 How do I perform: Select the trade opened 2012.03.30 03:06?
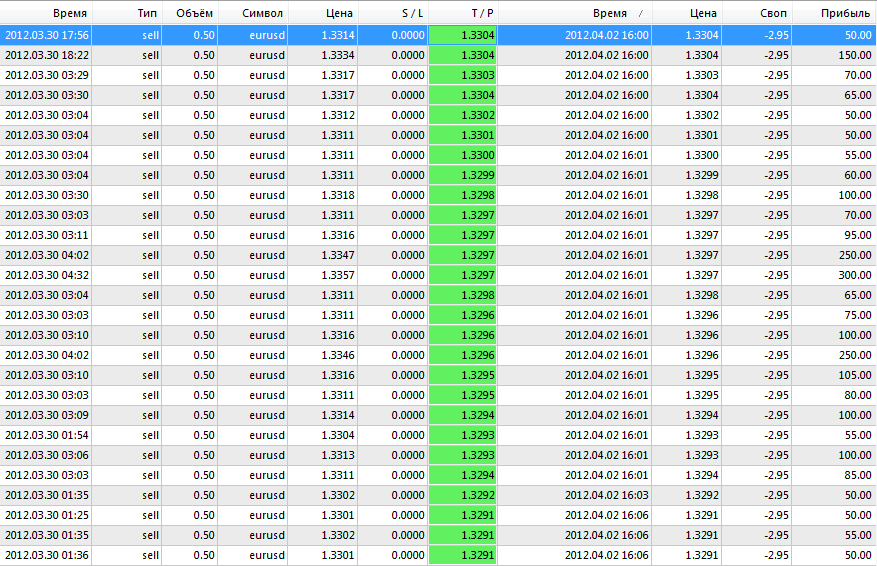tap(438, 455)
